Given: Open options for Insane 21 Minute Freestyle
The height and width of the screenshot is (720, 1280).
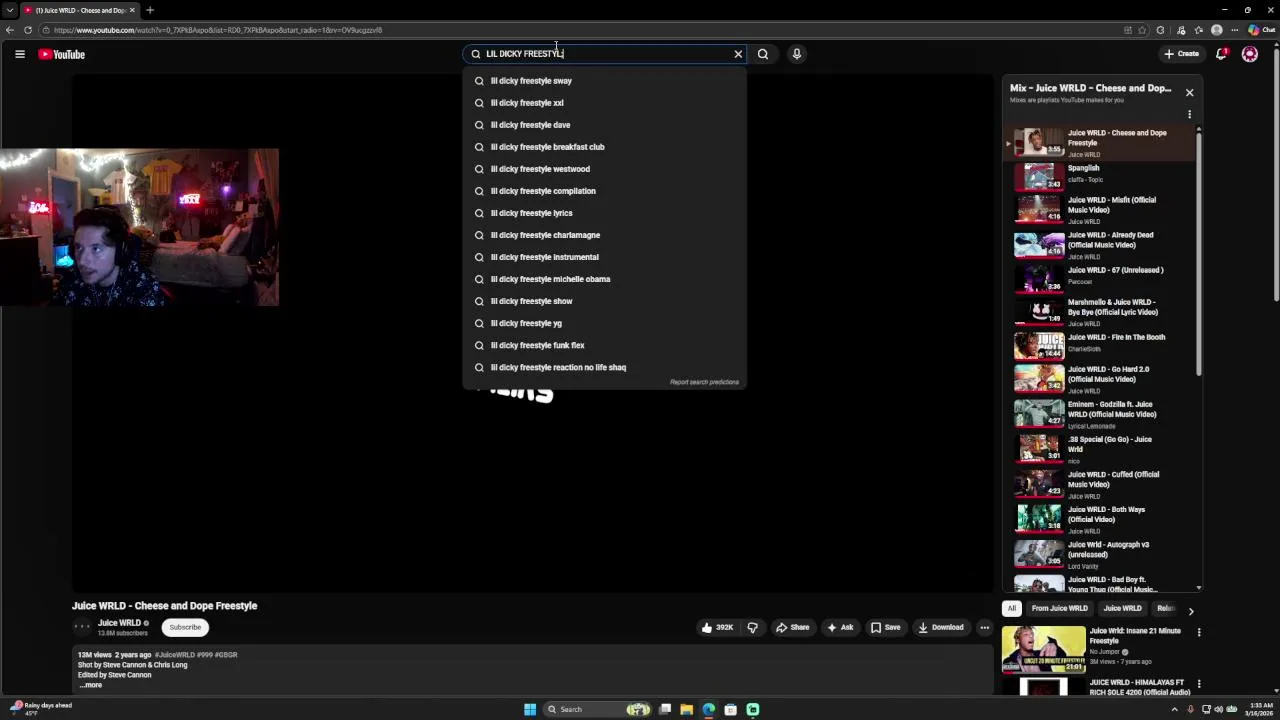Looking at the screenshot, I should [1199, 632].
